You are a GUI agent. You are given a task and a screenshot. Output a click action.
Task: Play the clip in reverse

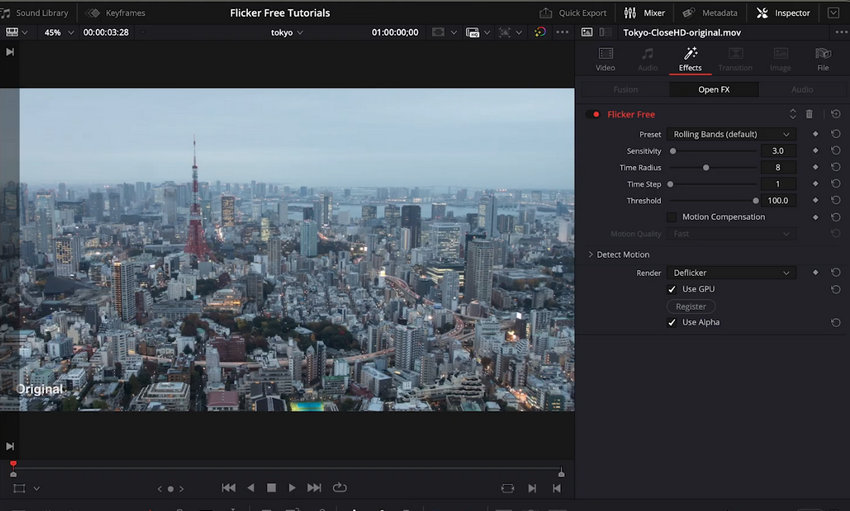tap(250, 488)
